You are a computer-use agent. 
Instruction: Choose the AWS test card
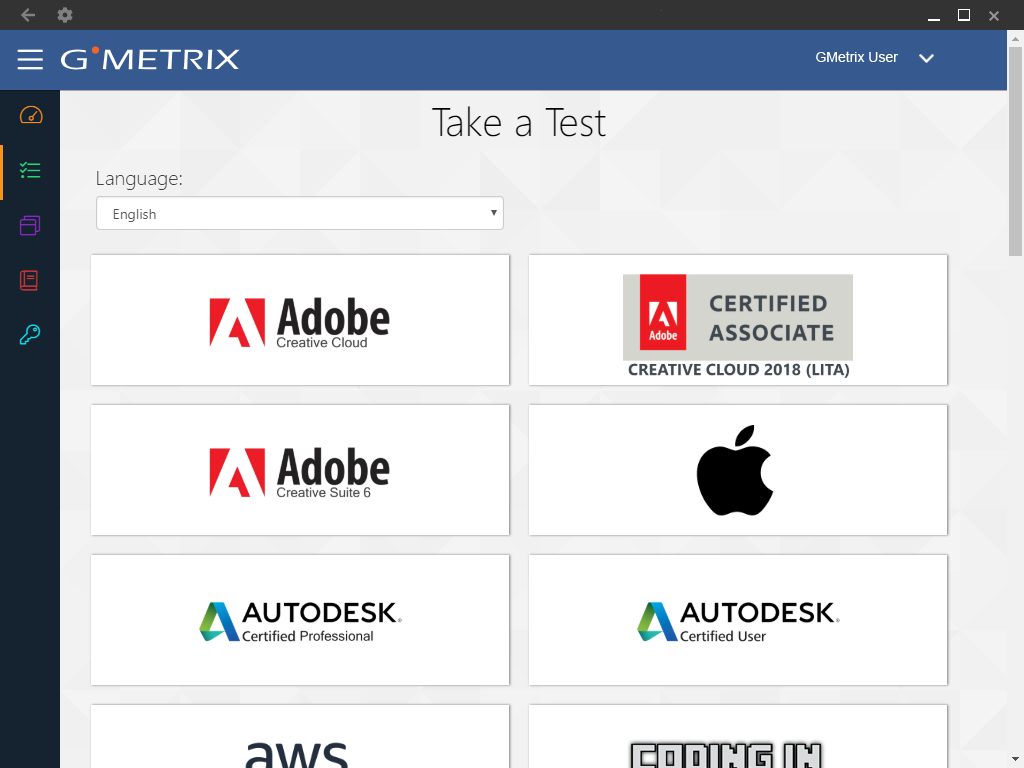click(300, 737)
